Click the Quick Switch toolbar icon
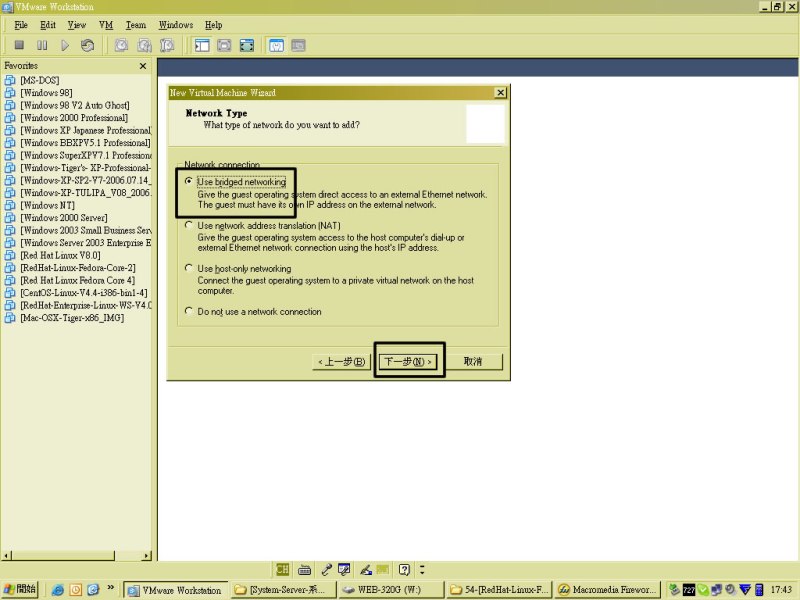This screenshot has width=800, height=600. coord(224,45)
